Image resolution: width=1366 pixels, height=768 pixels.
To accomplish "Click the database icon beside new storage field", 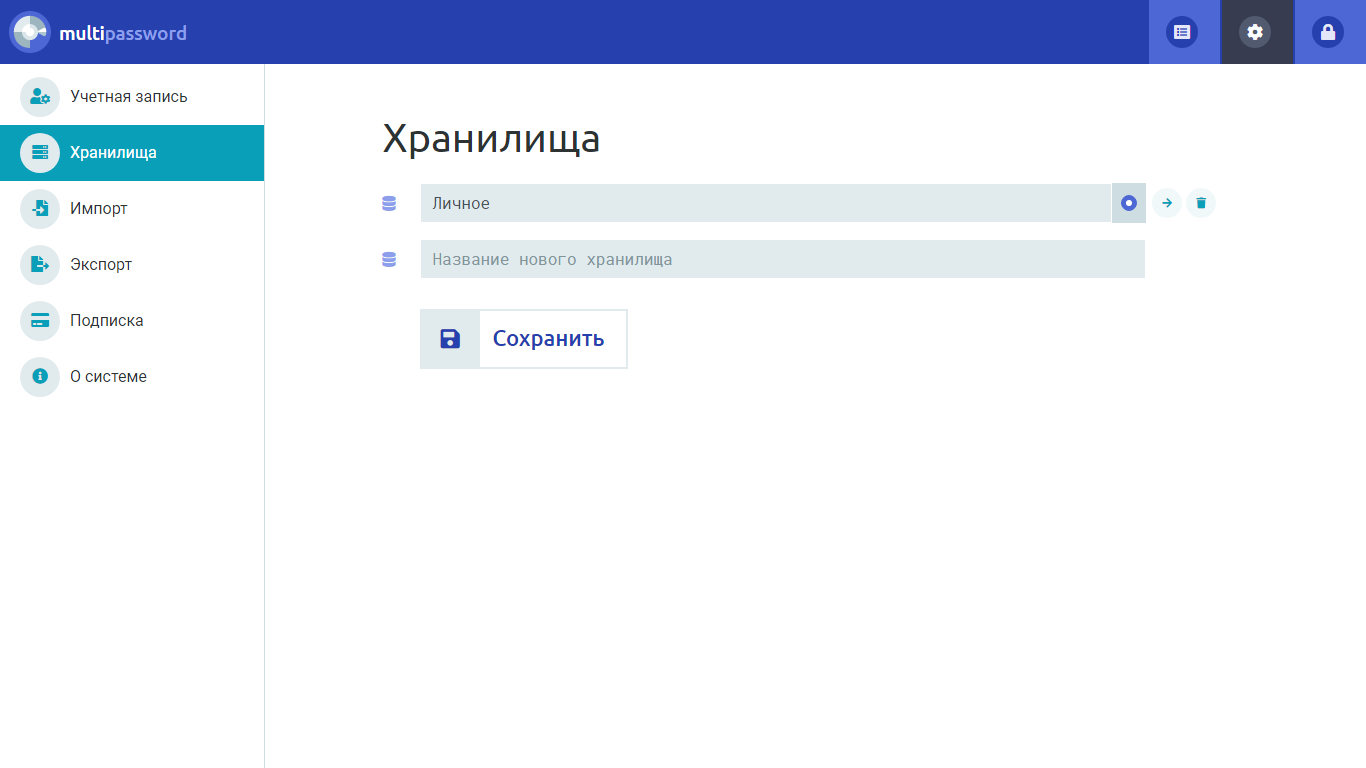I will click(389, 259).
